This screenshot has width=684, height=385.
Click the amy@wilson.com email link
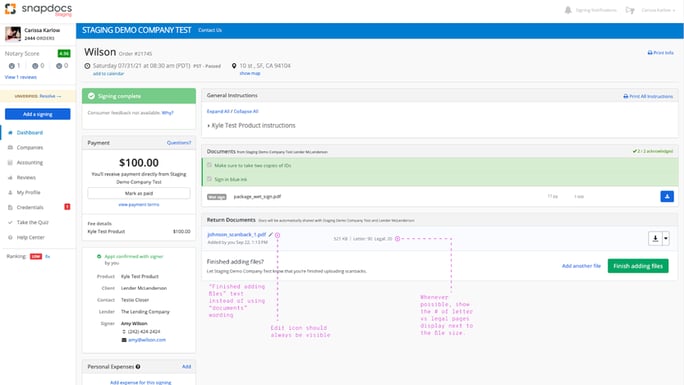pos(147,340)
